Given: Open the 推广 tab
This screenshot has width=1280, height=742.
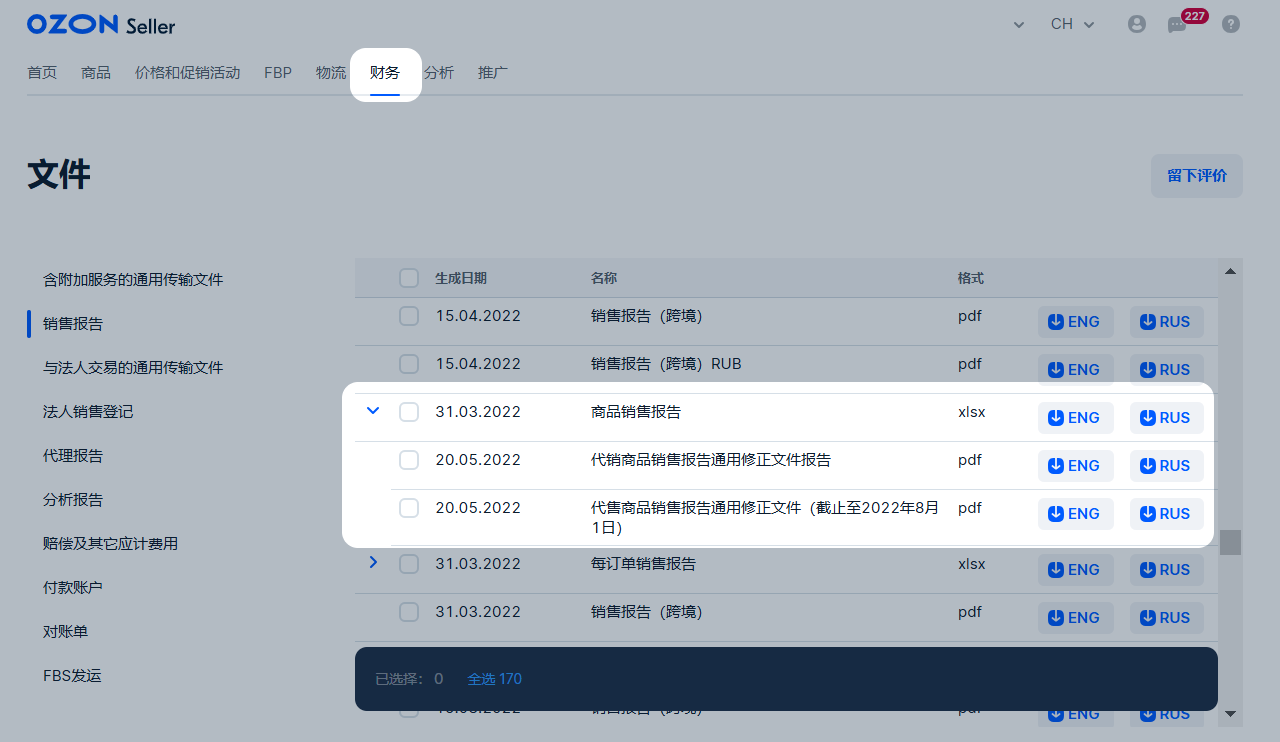Looking at the screenshot, I should (493, 73).
